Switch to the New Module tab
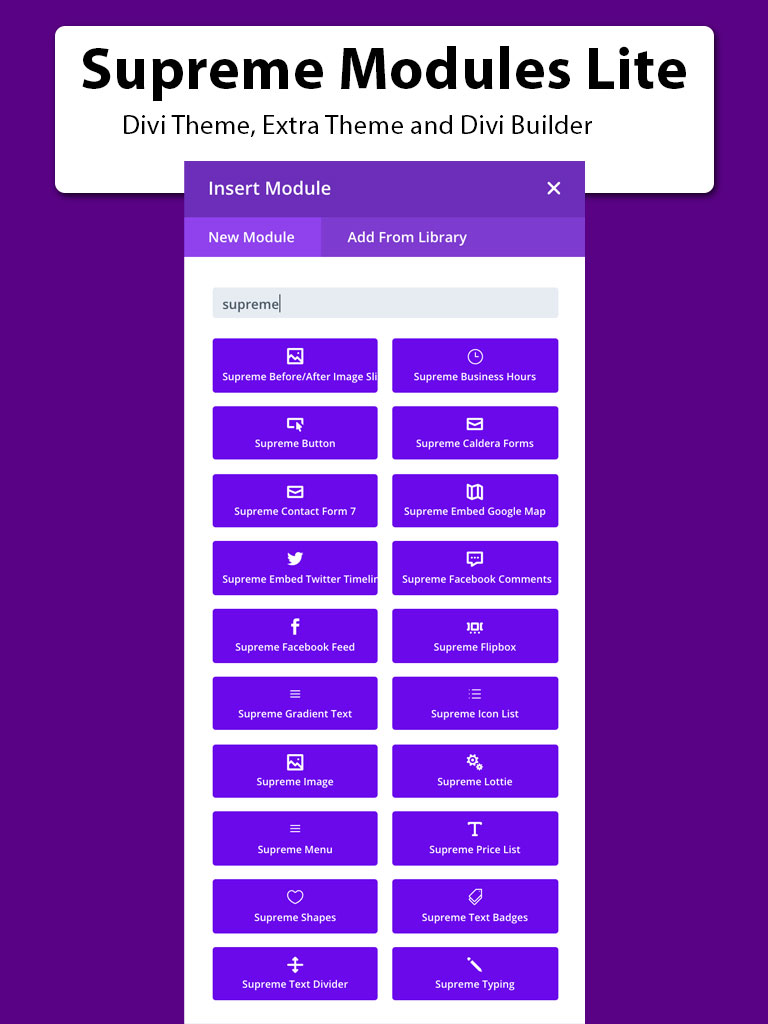Viewport: 768px width, 1024px height. [251, 237]
